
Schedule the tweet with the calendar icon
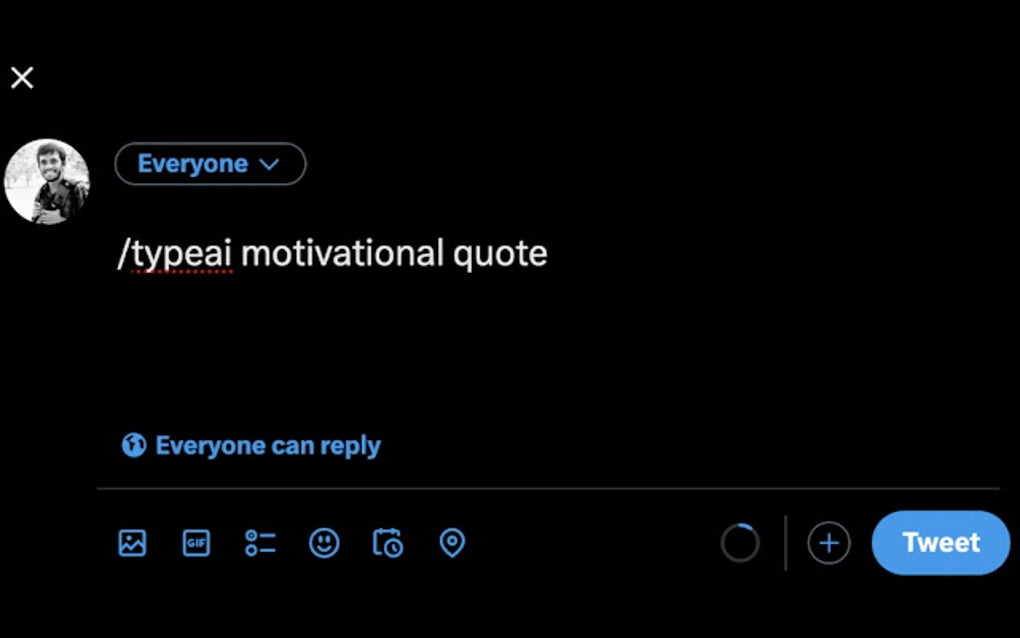[x=387, y=543]
